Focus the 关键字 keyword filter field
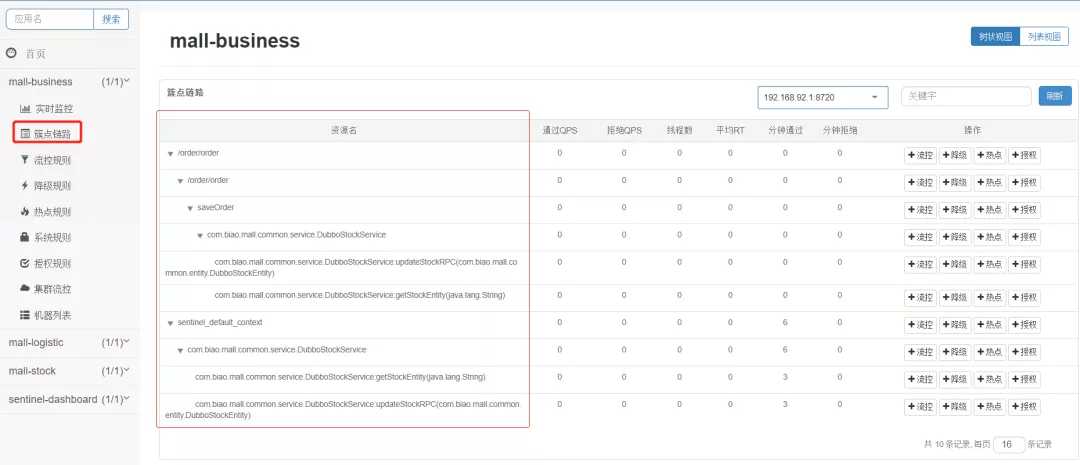The width and height of the screenshot is (1080, 465). (x=966, y=96)
